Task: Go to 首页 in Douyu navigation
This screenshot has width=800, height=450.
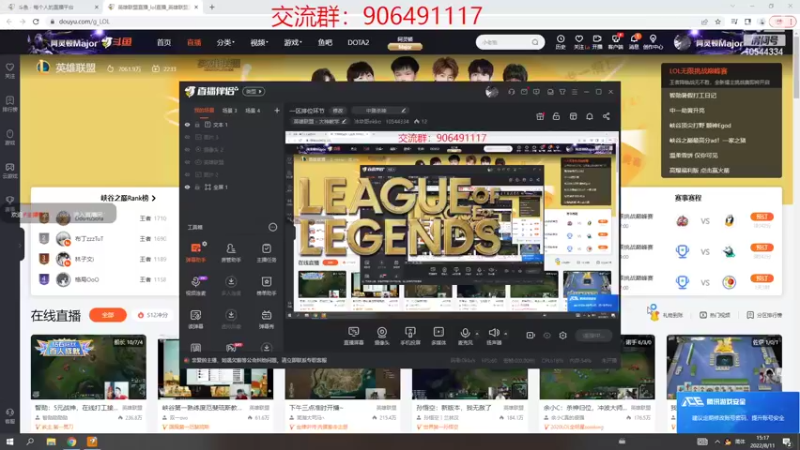Action: (164, 42)
